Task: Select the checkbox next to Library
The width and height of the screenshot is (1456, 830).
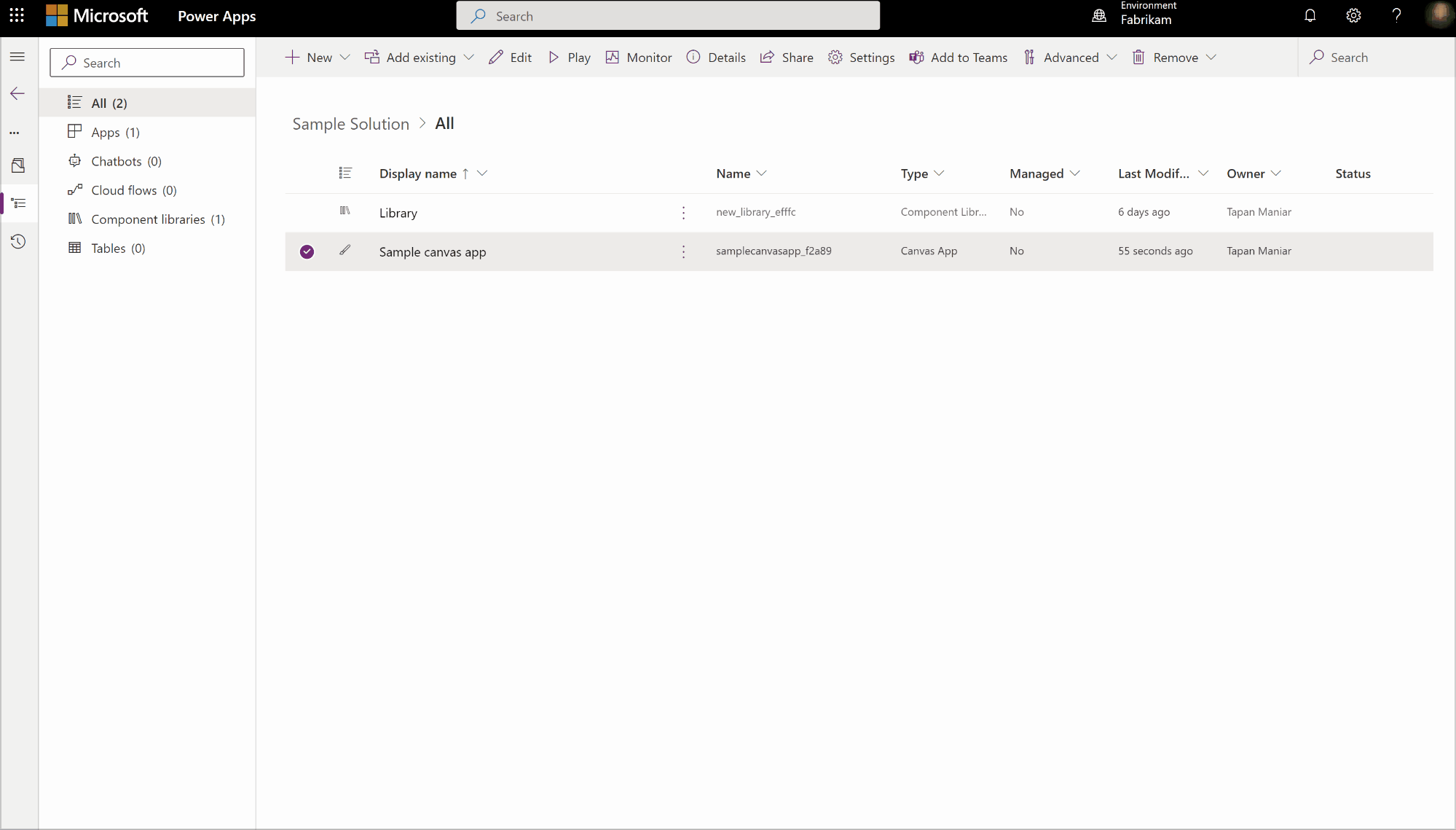Action: (x=307, y=212)
